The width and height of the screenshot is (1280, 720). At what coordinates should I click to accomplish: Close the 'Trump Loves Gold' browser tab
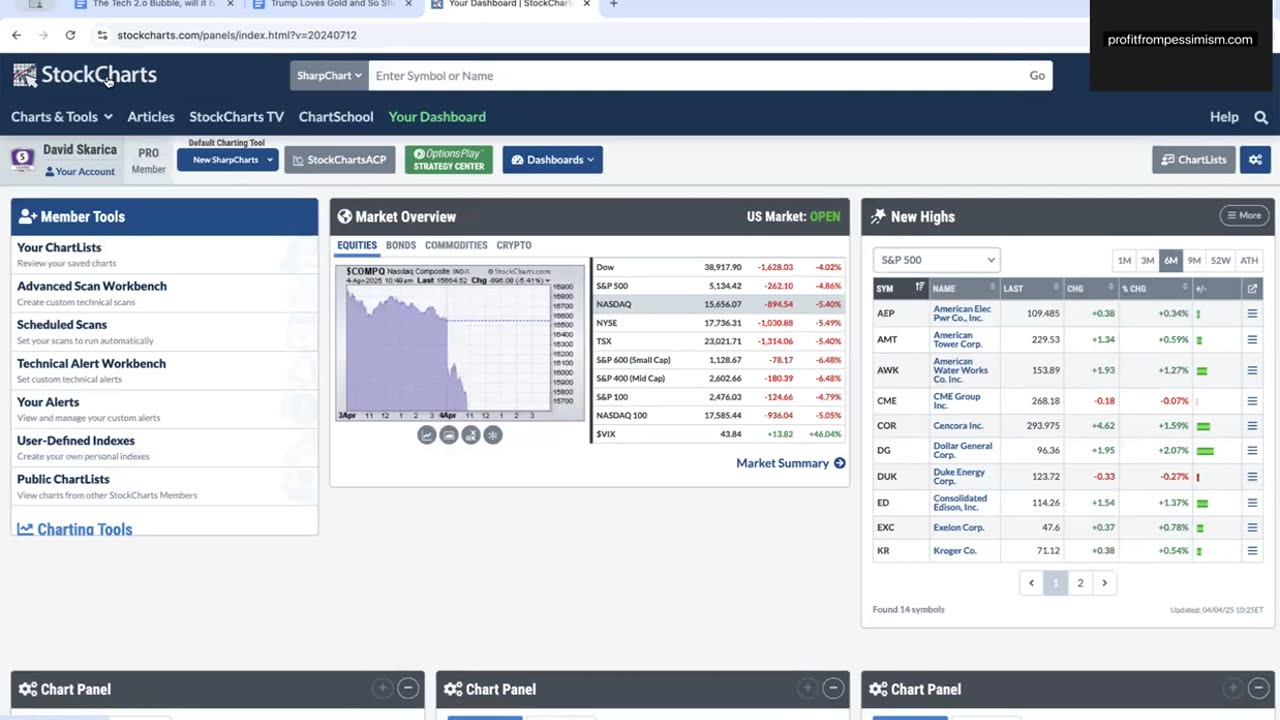point(408,4)
